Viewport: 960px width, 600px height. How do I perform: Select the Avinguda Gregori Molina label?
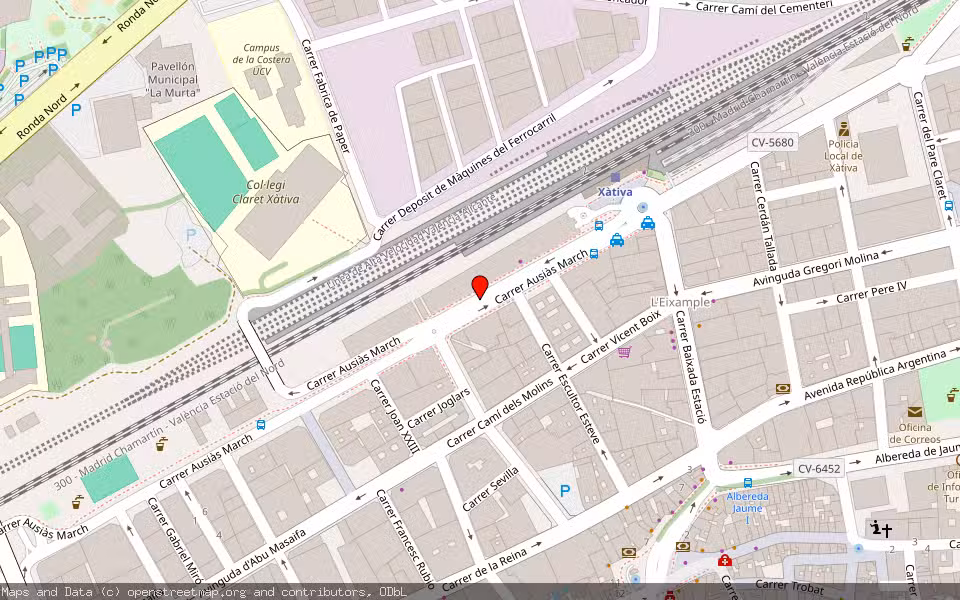pyautogui.click(x=816, y=269)
